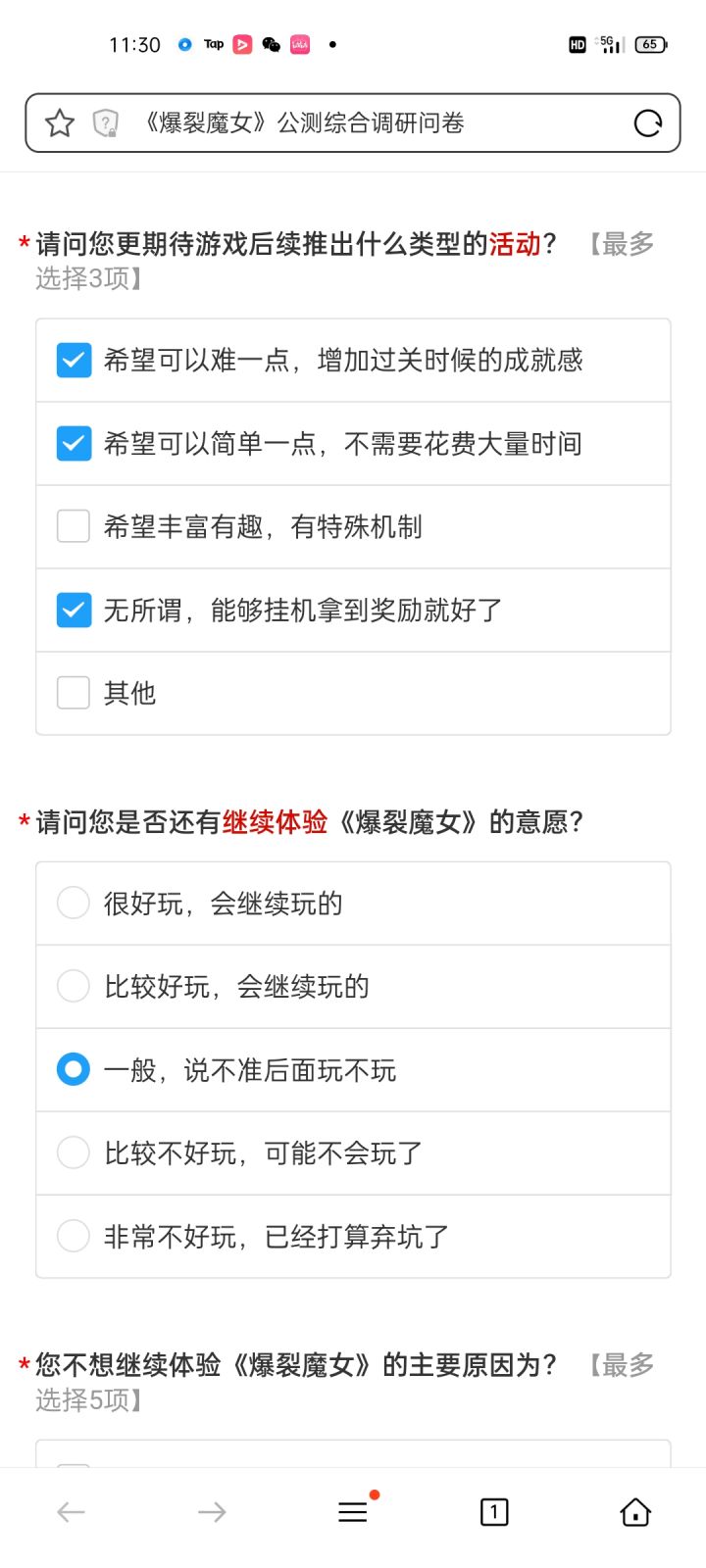Screen dimensions: 706x1568
Task: Go to browser home page
Action: pyautogui.click(x=635, y=1512)
